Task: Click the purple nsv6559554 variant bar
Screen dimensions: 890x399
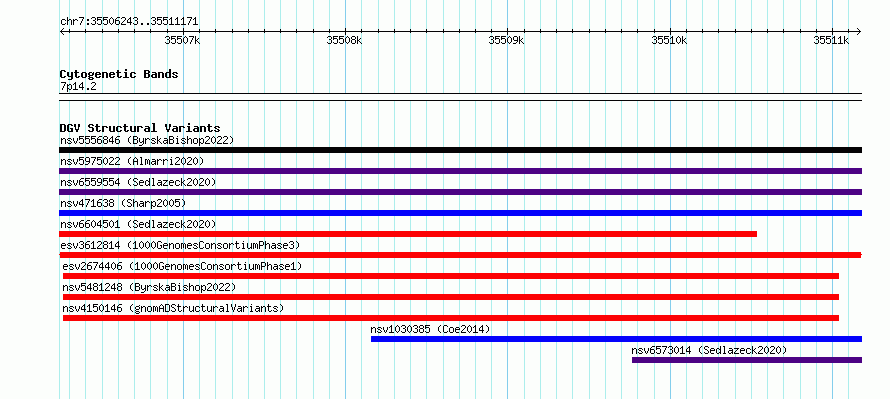Action: point(460,192)
